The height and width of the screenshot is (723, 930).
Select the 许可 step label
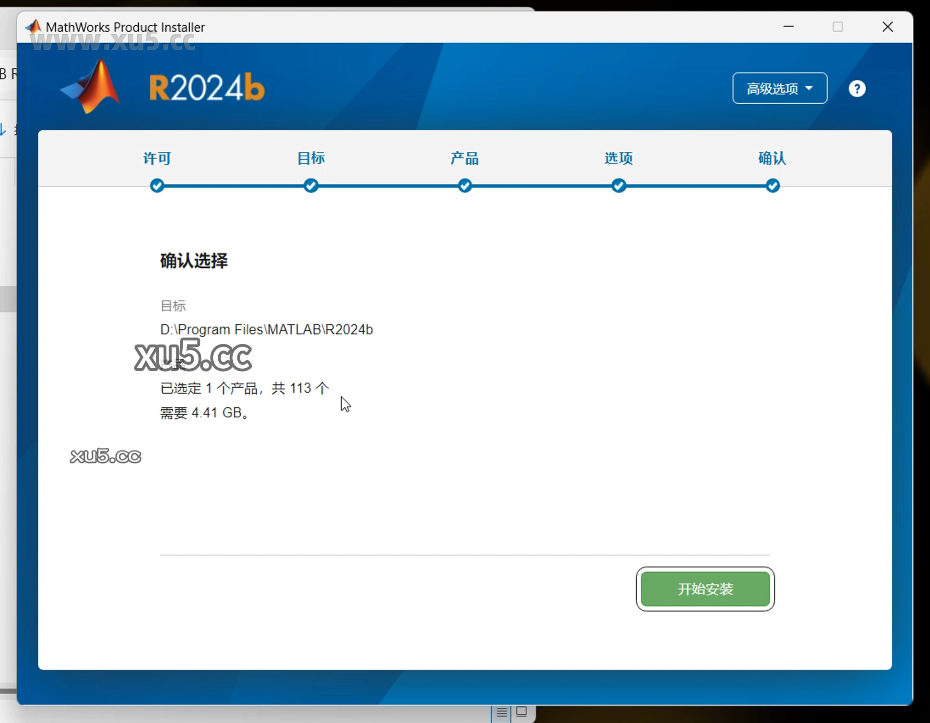click(157, 157)
